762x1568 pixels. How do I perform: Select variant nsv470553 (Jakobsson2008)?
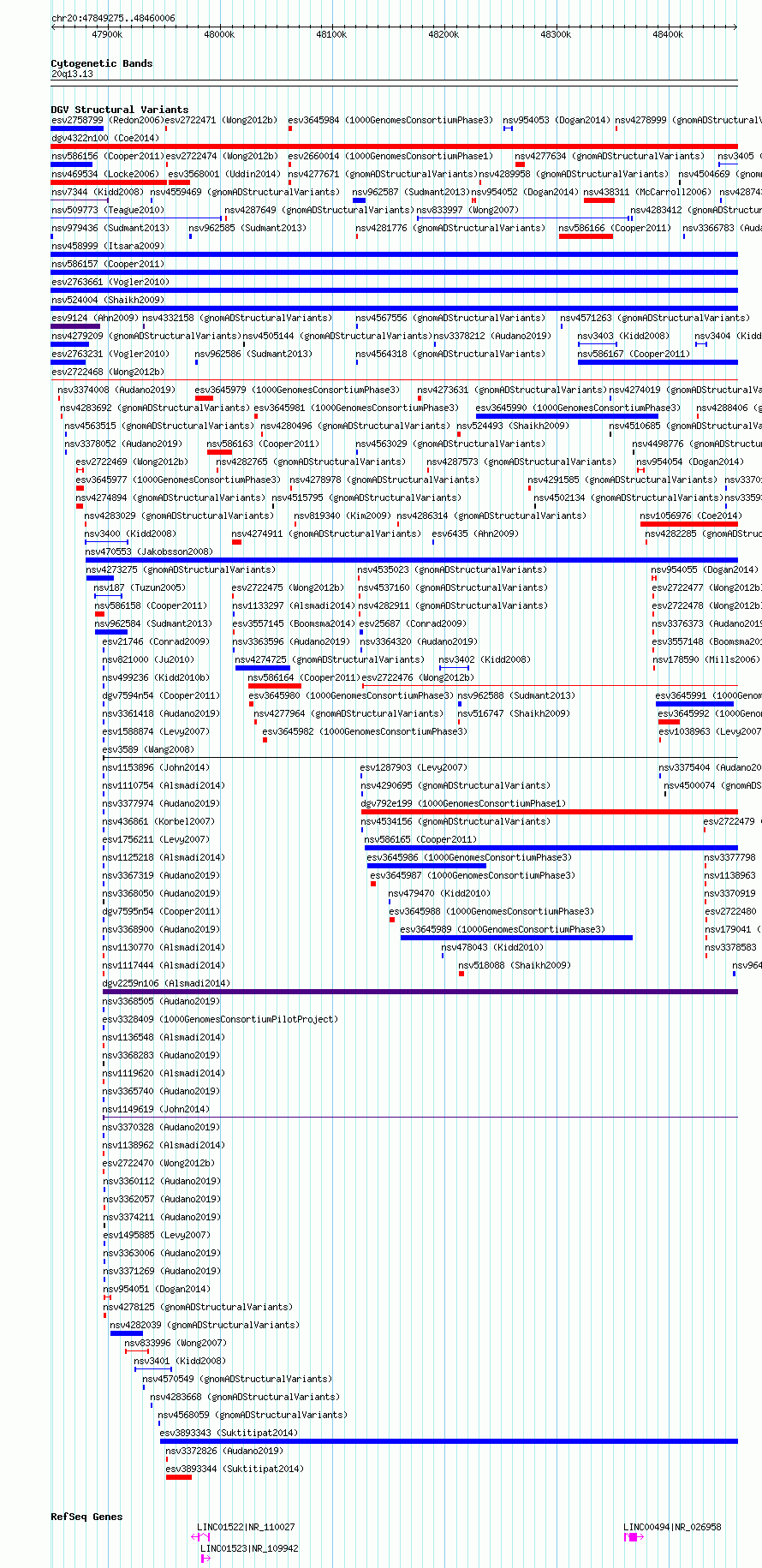[149, 551]
